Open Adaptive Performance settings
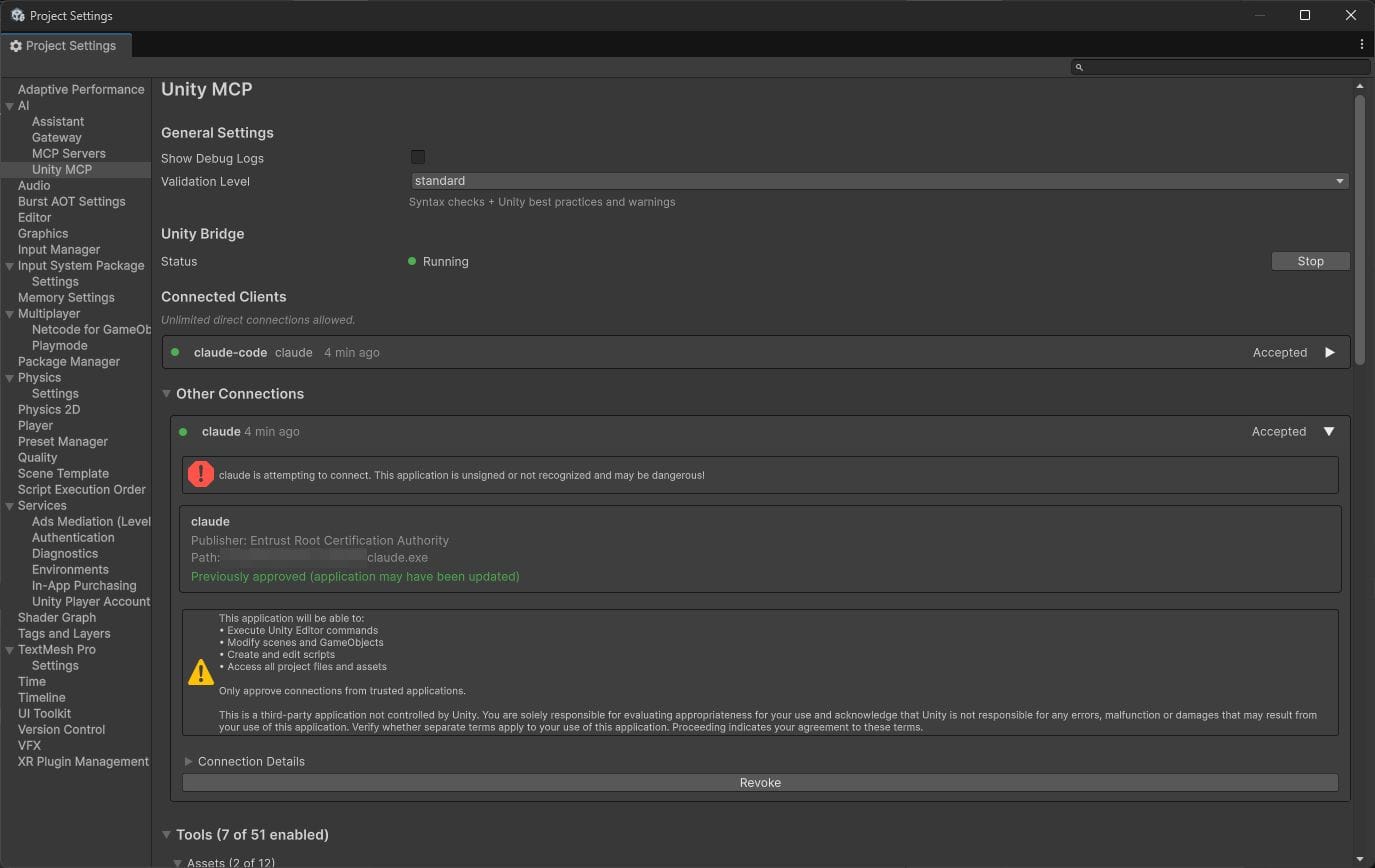 pyautogui.click(x=81, y=89)
